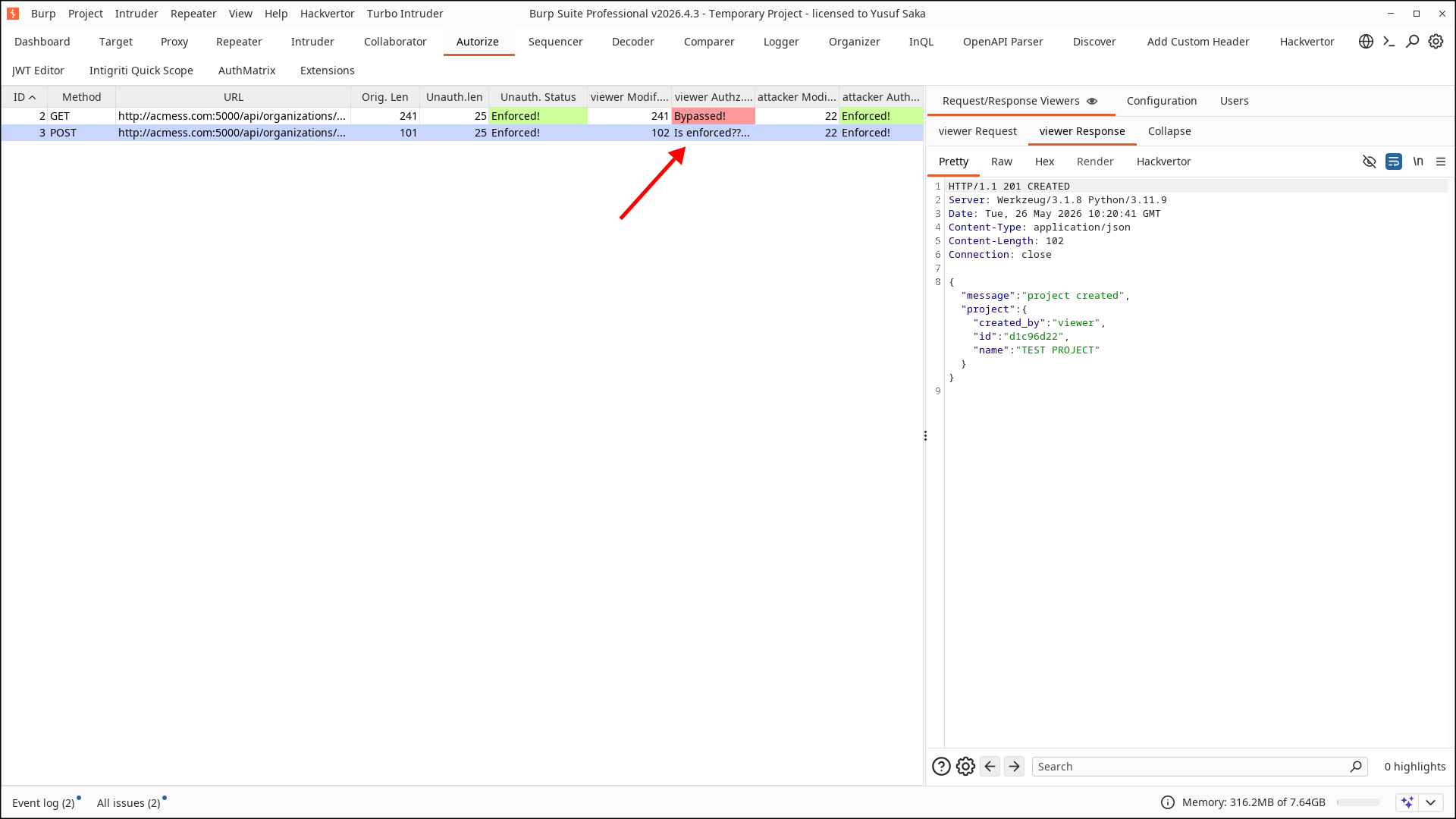Open the top-right settings gear
This screenshot has width=1456, height=819.
[1436, 42]
